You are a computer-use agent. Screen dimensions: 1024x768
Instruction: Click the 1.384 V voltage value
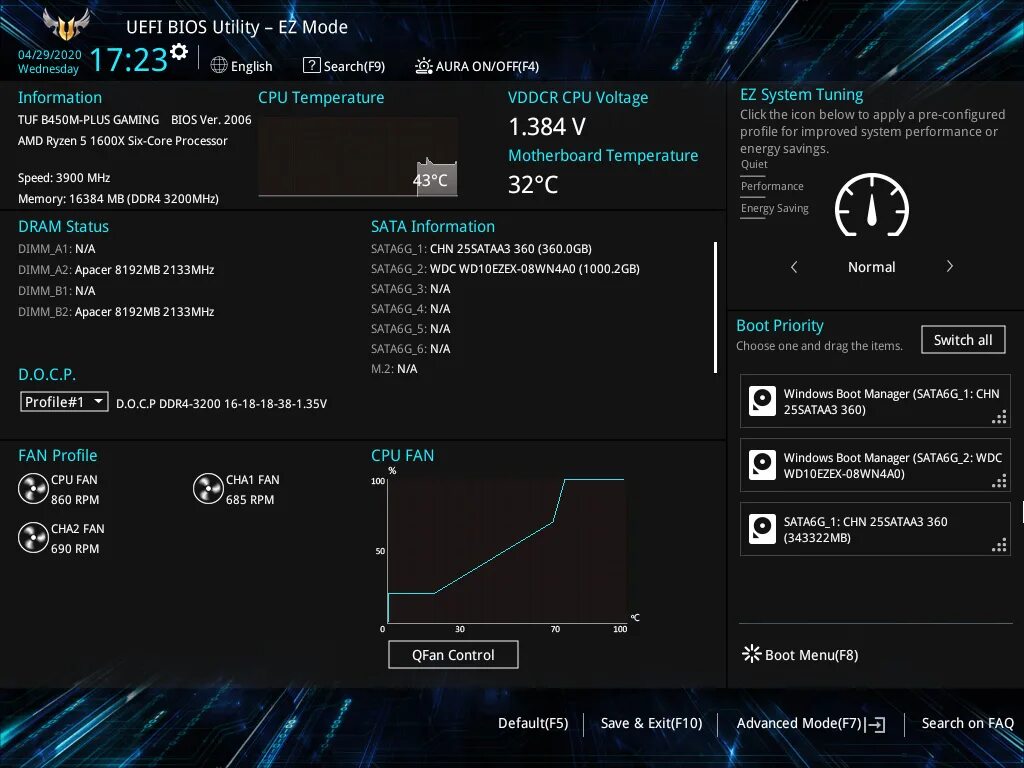point(547,127)
